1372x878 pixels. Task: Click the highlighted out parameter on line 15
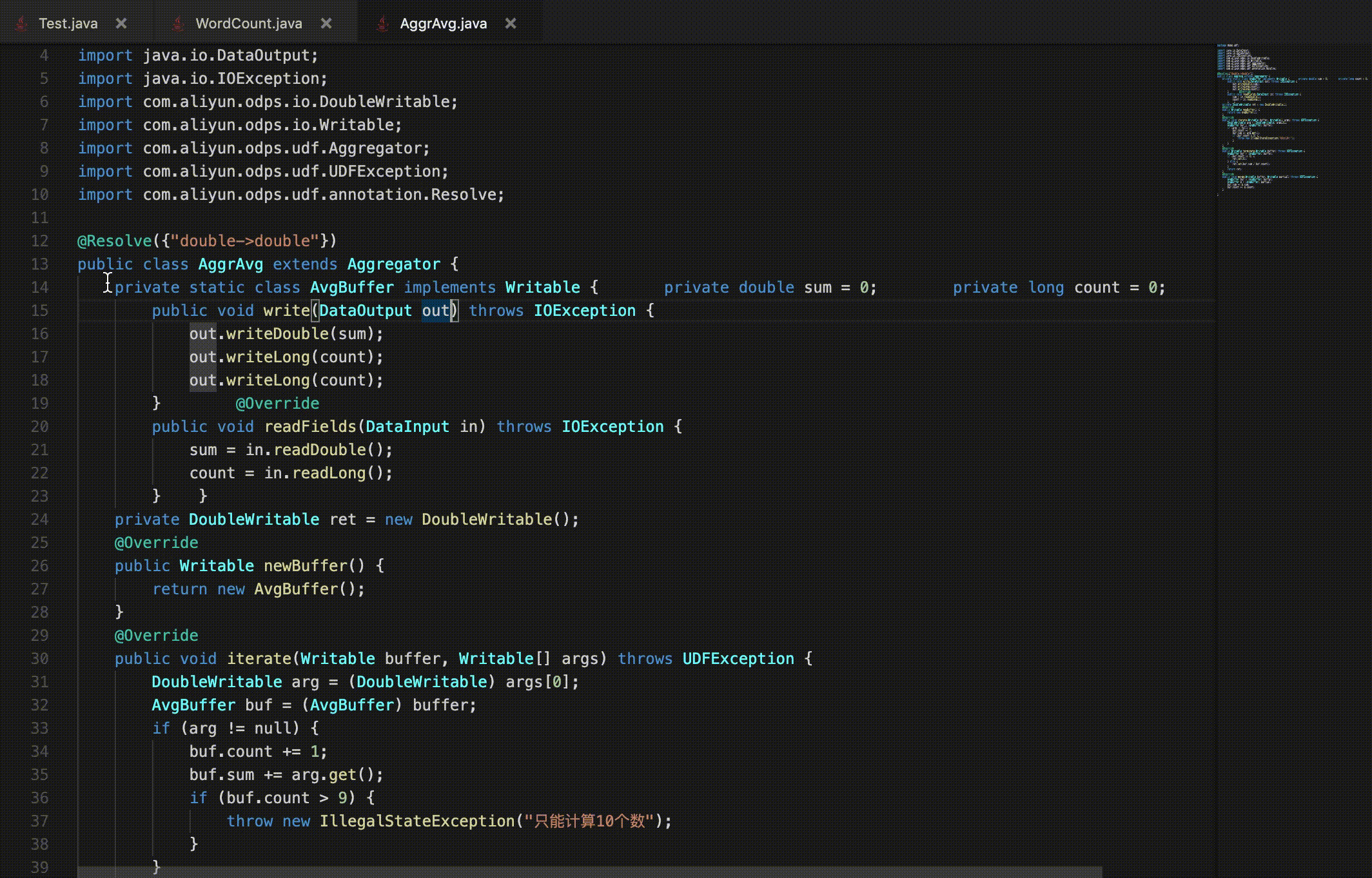click(x=435, y=311)
